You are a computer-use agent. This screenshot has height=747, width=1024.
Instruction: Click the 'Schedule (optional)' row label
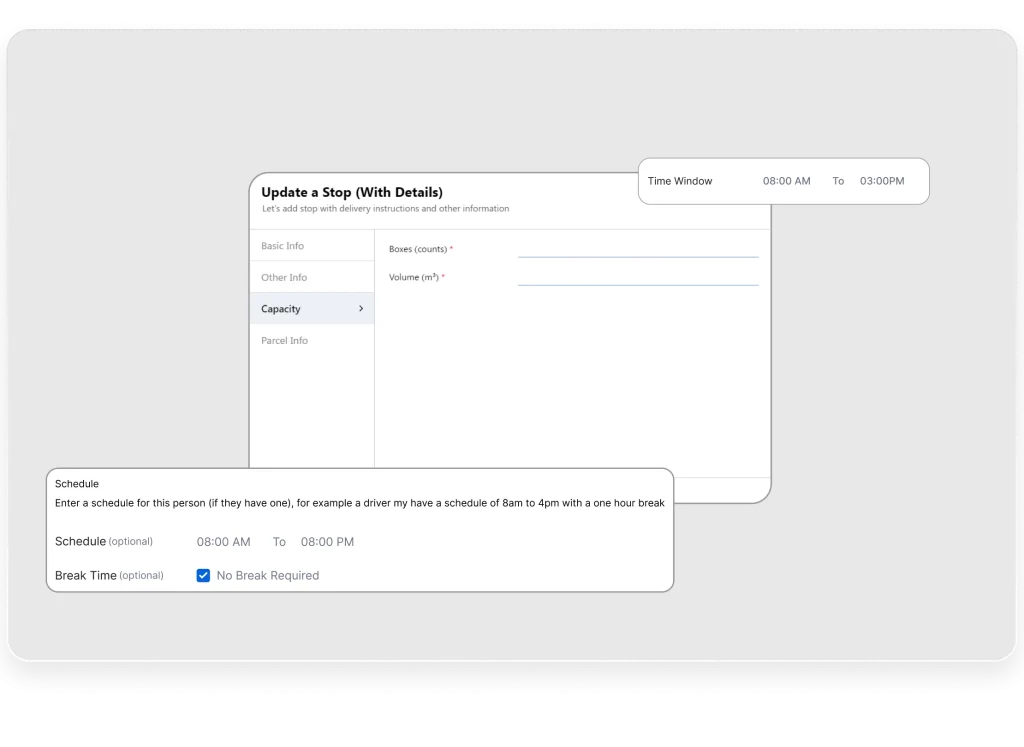point(104,541)
